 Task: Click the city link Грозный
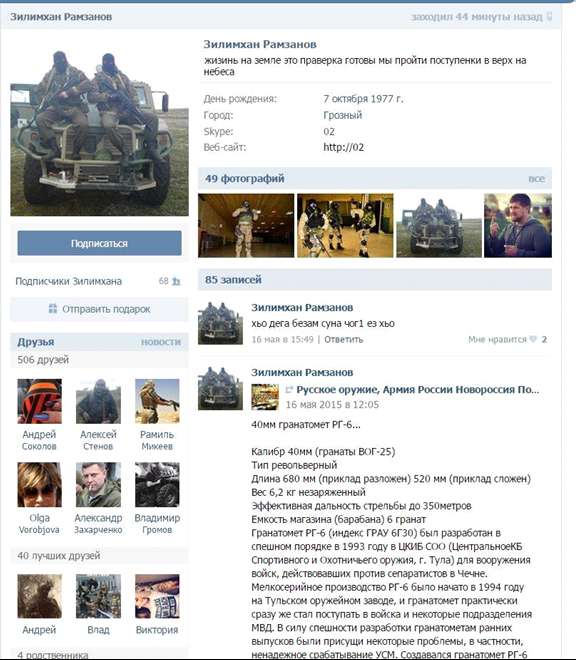coord(342,115)
